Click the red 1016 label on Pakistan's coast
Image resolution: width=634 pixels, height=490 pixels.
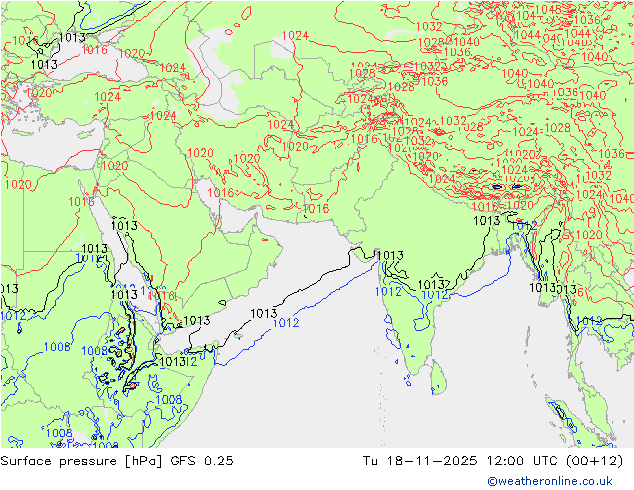[x=316, y=209]
